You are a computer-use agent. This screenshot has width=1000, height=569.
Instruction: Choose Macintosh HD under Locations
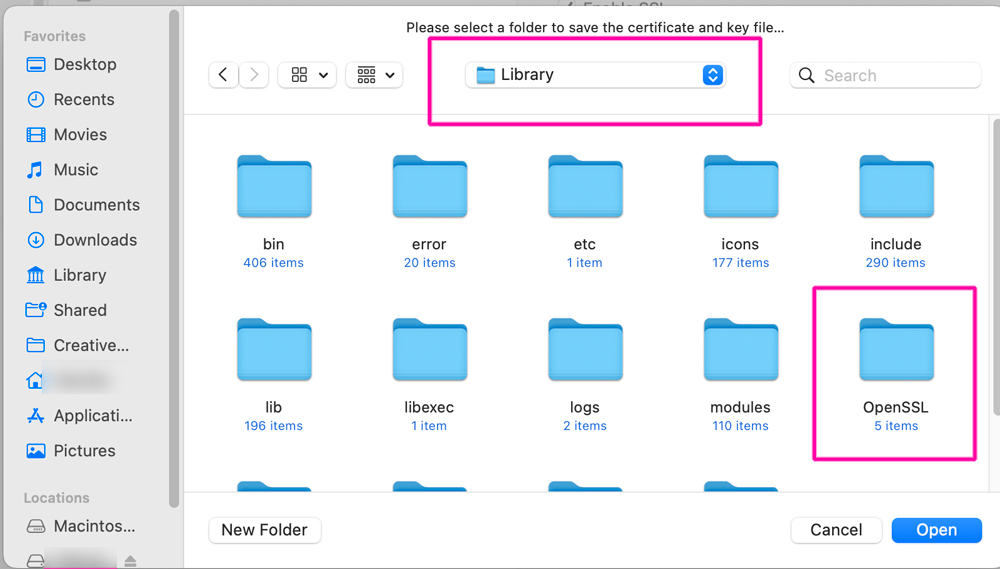coord(94,526)
